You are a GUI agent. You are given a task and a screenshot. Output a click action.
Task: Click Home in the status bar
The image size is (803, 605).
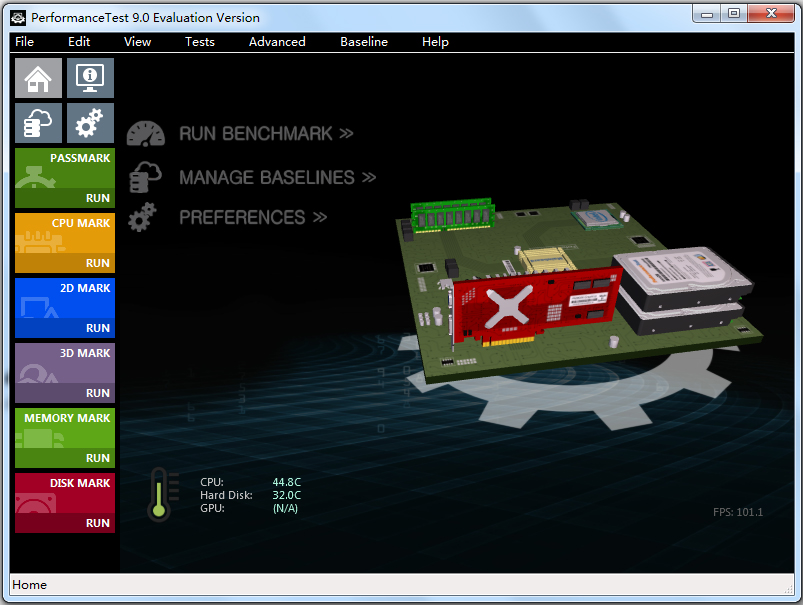pyautogui.click(x=29, y=585)
